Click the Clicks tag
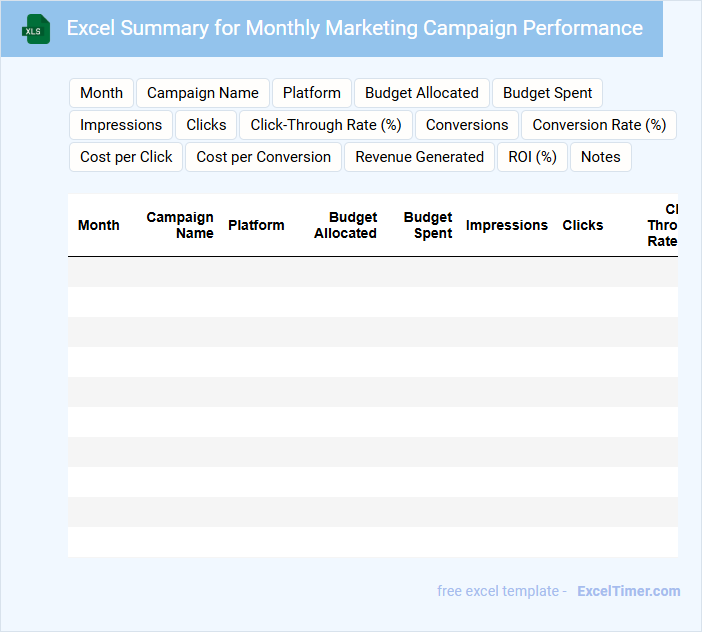 click(x=206, y=125)
